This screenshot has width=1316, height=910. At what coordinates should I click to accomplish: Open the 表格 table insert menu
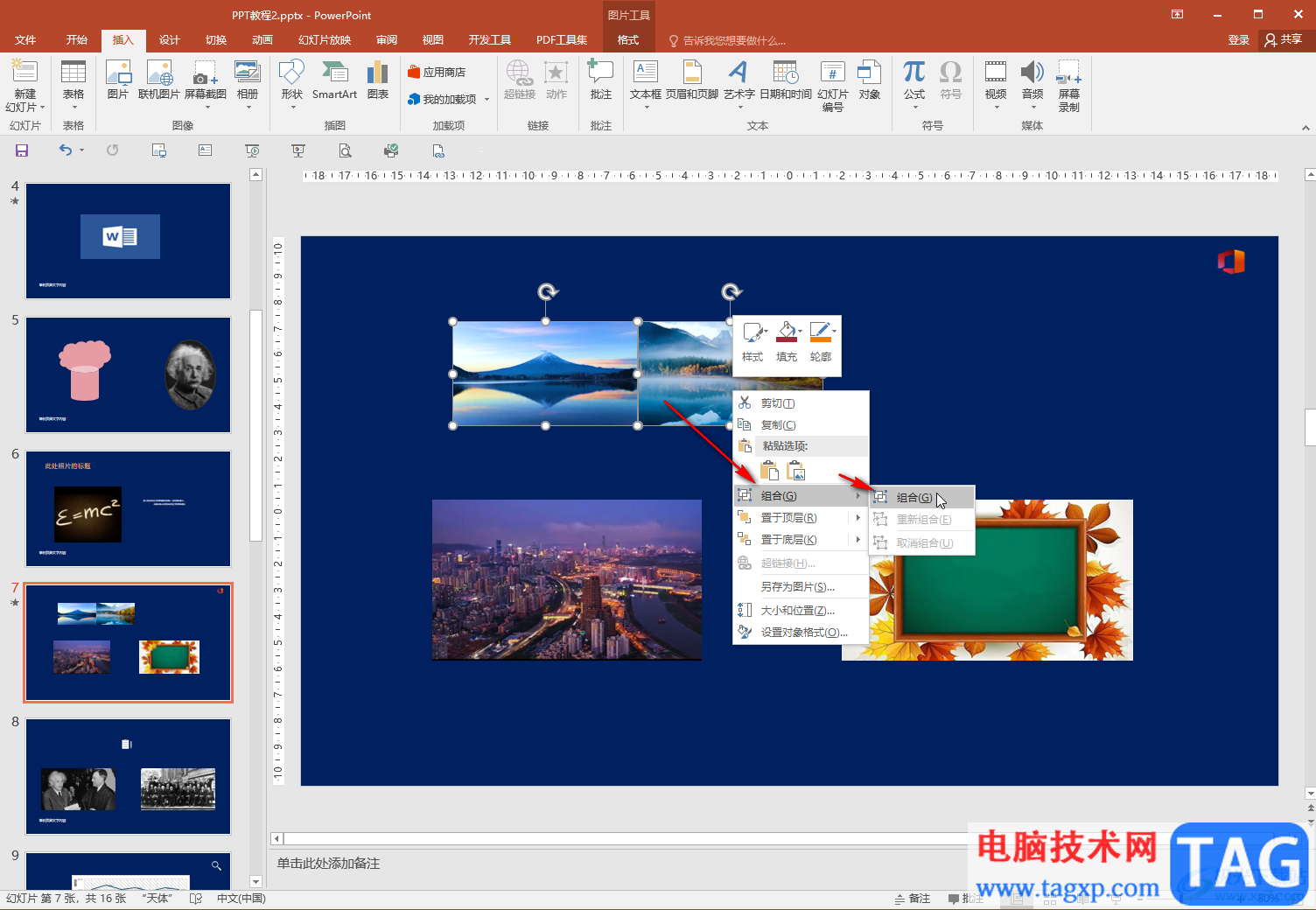73,86
